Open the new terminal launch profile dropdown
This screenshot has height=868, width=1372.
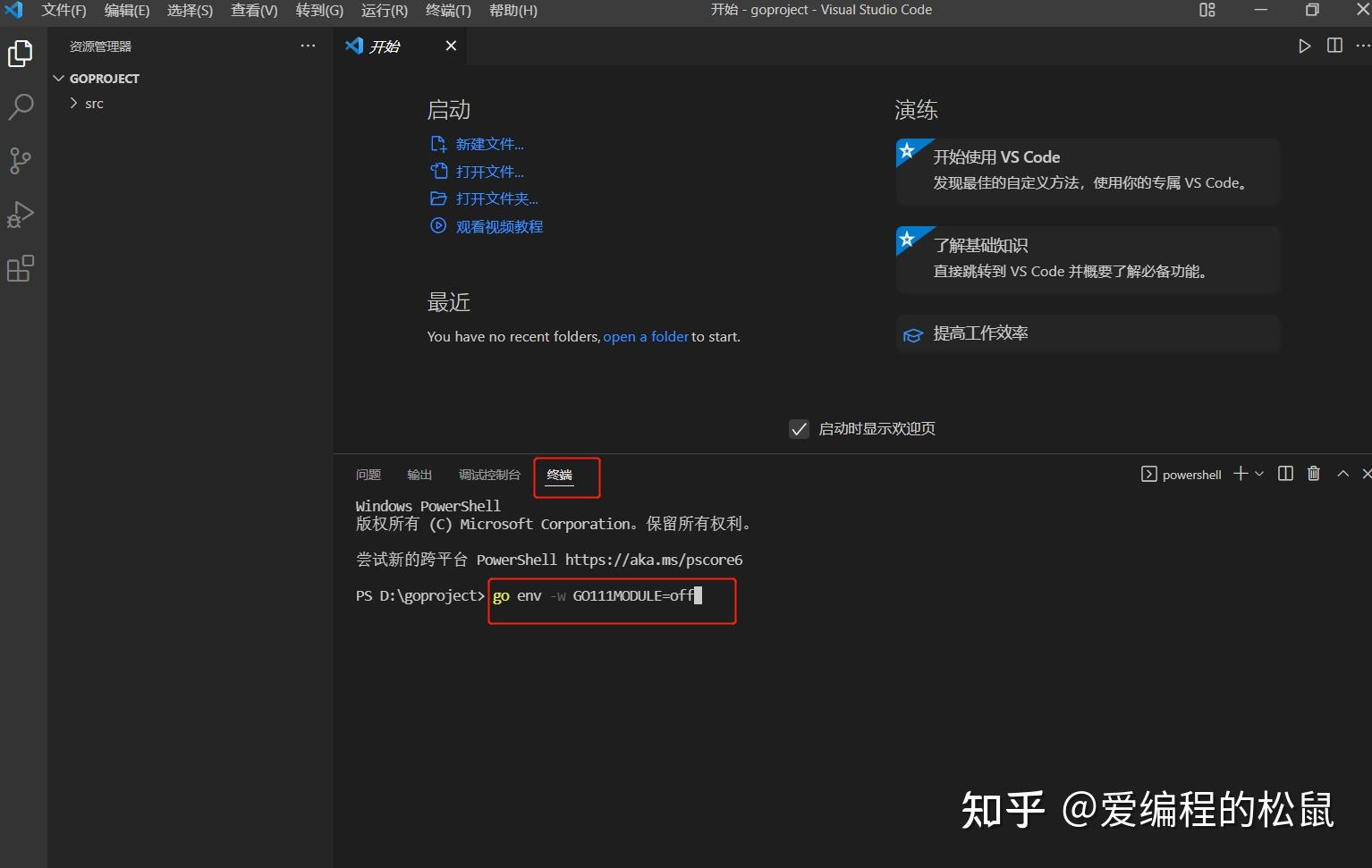click(x=1259, y=474)
